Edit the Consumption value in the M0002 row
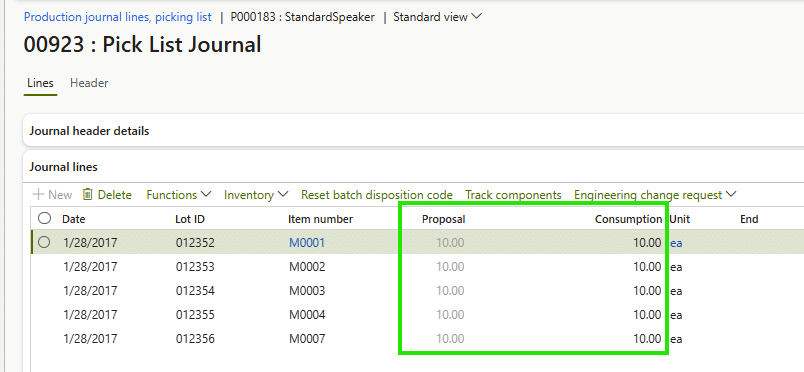This screenshot has width=804, height=372. point(647,267)
